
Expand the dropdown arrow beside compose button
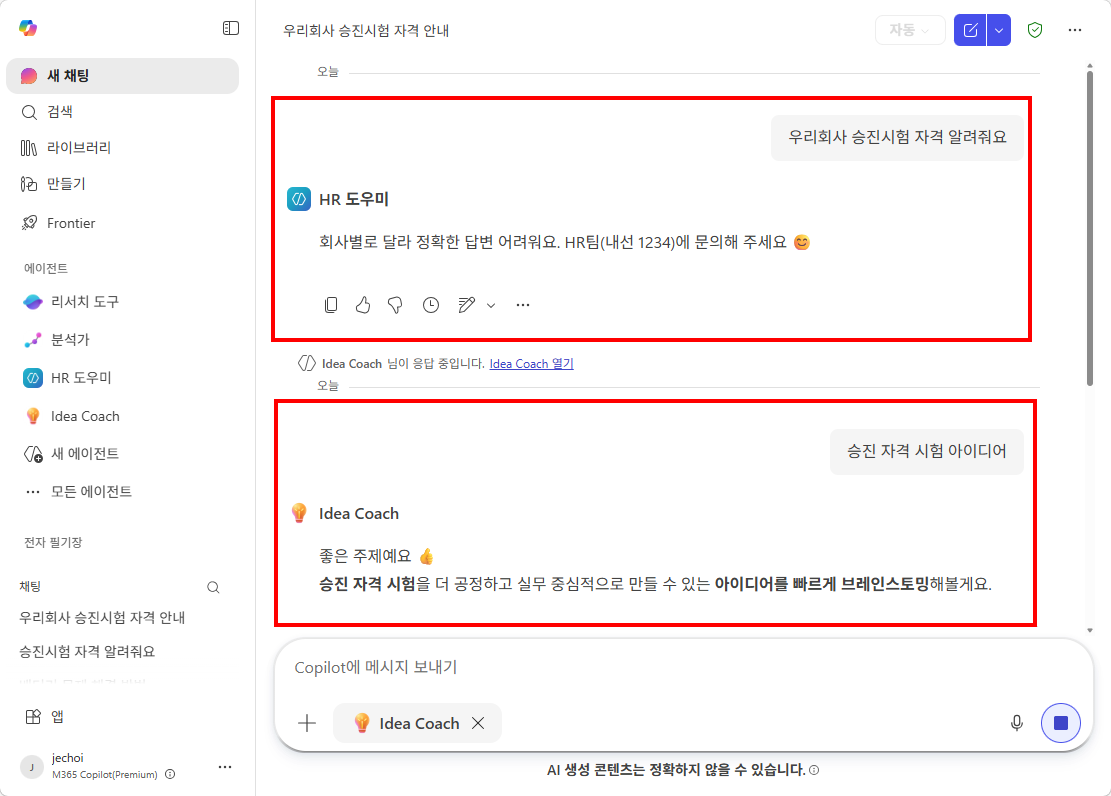click(998, 30)
